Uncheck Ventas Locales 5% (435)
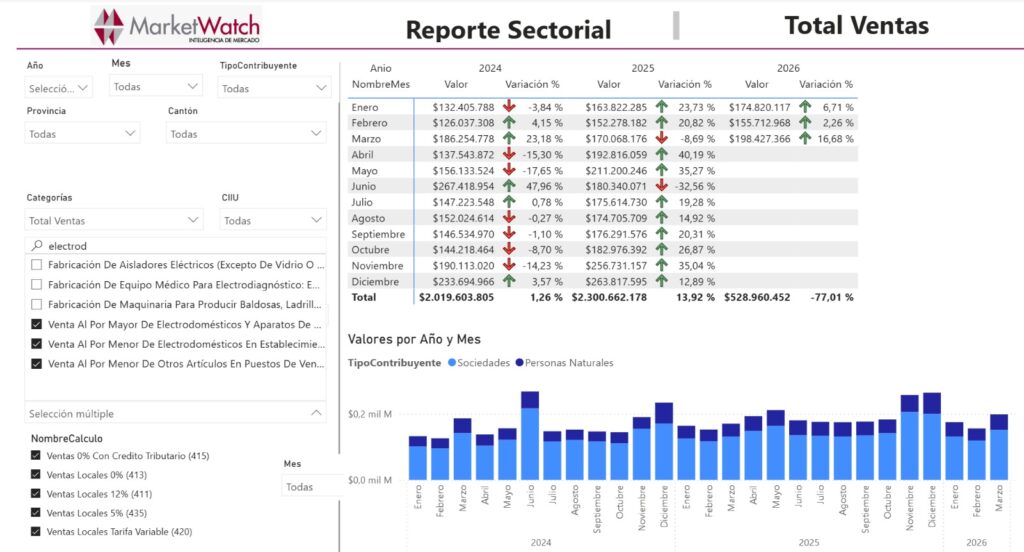This screenshot has width=1024, height=552. (x=35, y=513)
